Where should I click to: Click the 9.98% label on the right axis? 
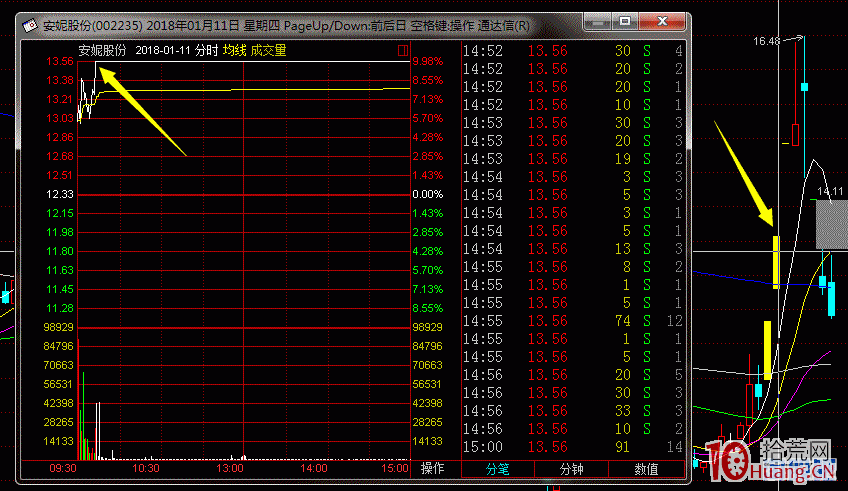point(428,61)
